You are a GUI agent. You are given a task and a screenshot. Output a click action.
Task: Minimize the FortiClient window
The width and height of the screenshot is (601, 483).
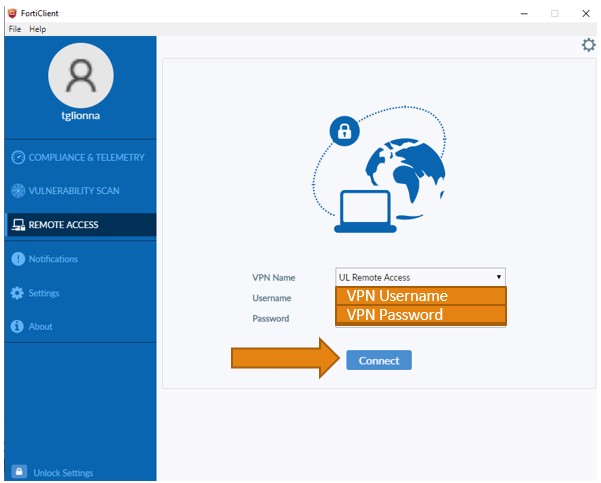[524, 13]
